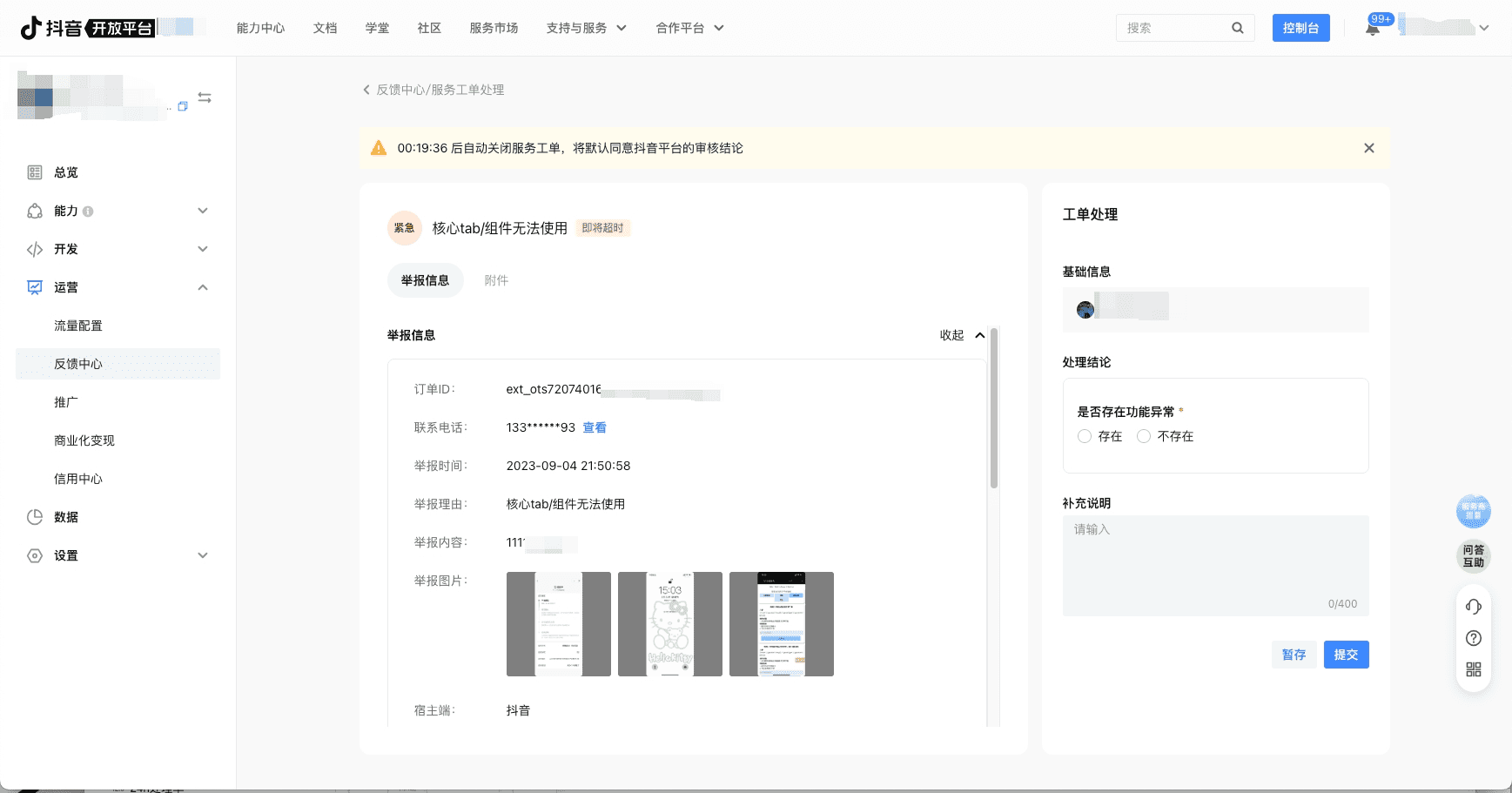Click the 设置 gear icon
1512x793 pixels.
click(x=35, y=555)
